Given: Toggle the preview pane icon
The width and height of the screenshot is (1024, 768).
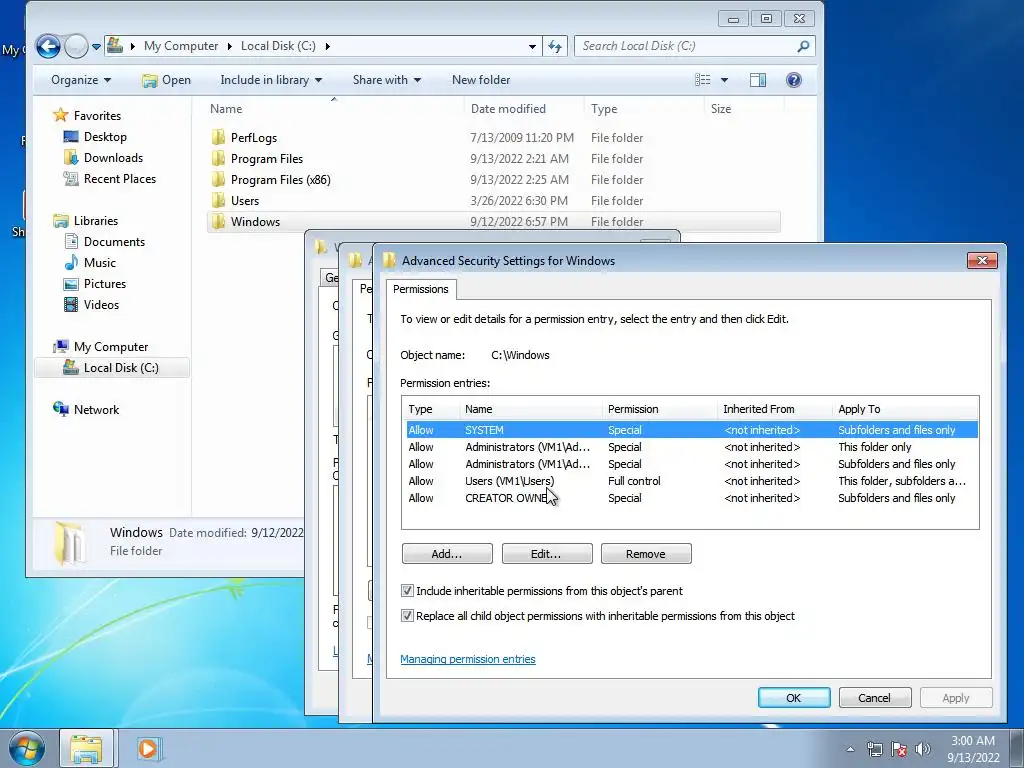Looking at the screenshot, I should pyautogui.click(x=758, y=80).
